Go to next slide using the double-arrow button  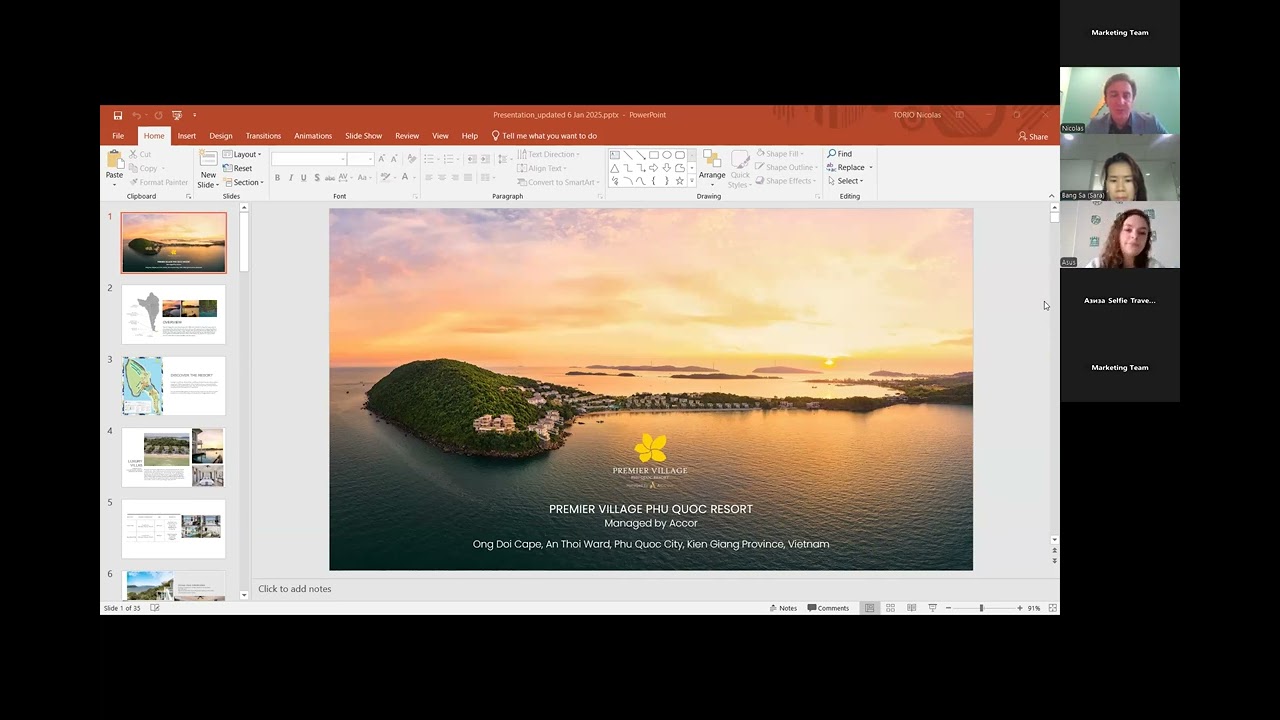[x=1054, y=561]
